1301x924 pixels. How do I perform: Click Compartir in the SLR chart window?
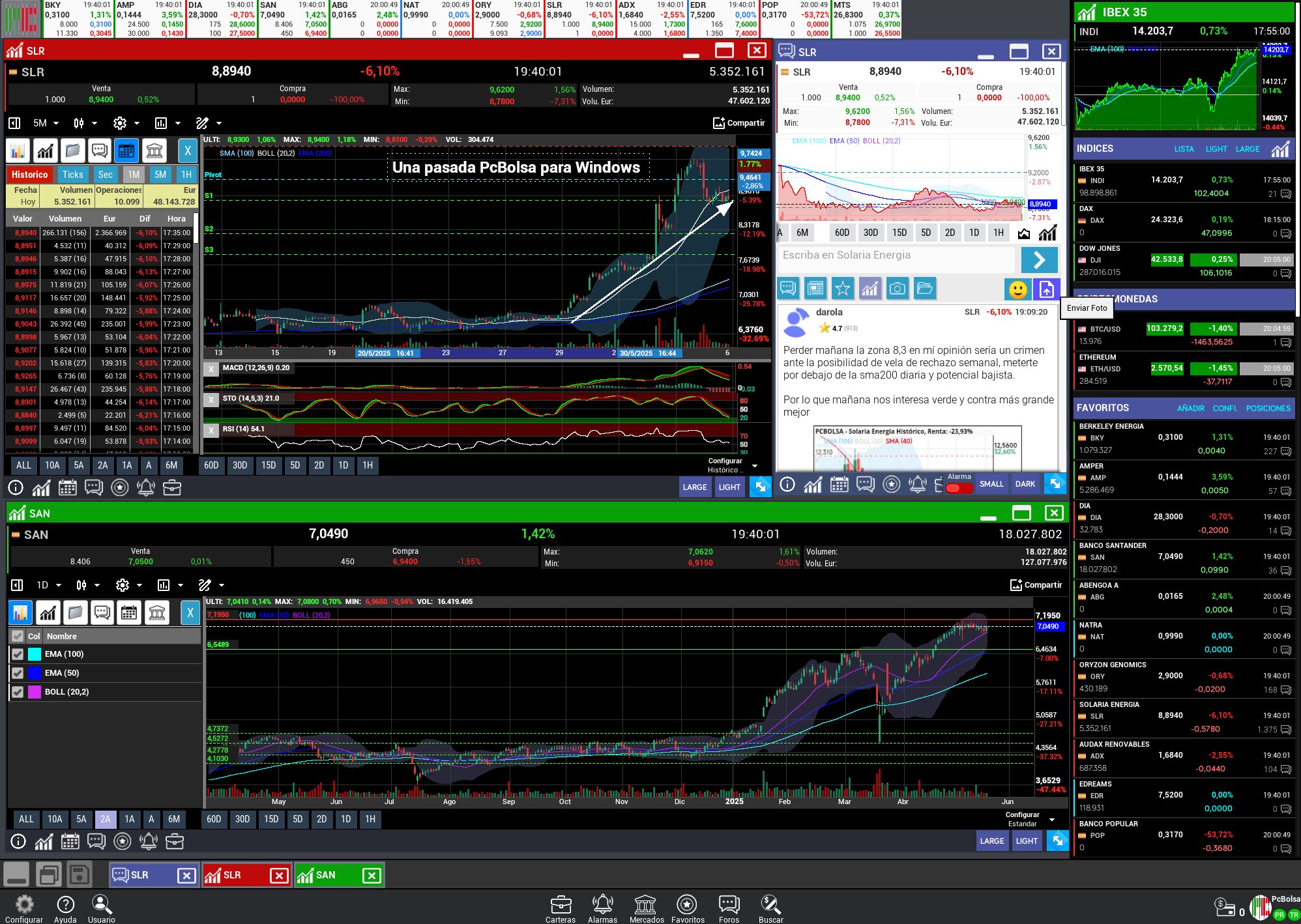[x=739, y=123]
